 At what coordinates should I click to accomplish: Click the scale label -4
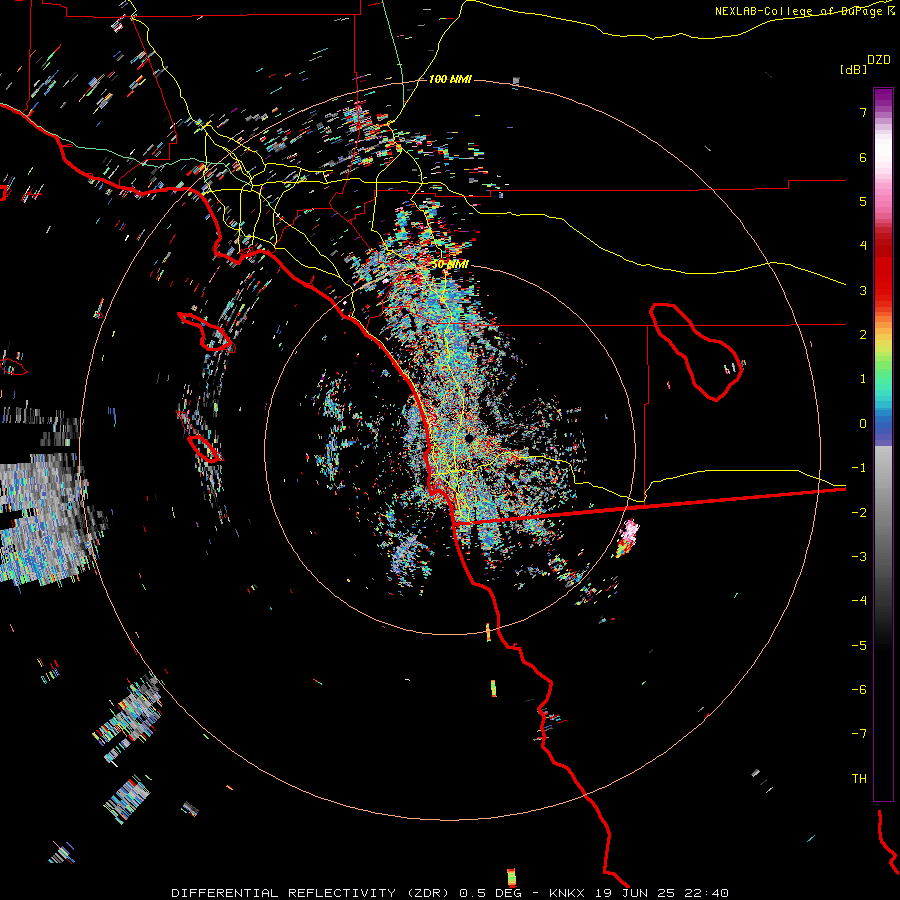click(x=859, y=600)
